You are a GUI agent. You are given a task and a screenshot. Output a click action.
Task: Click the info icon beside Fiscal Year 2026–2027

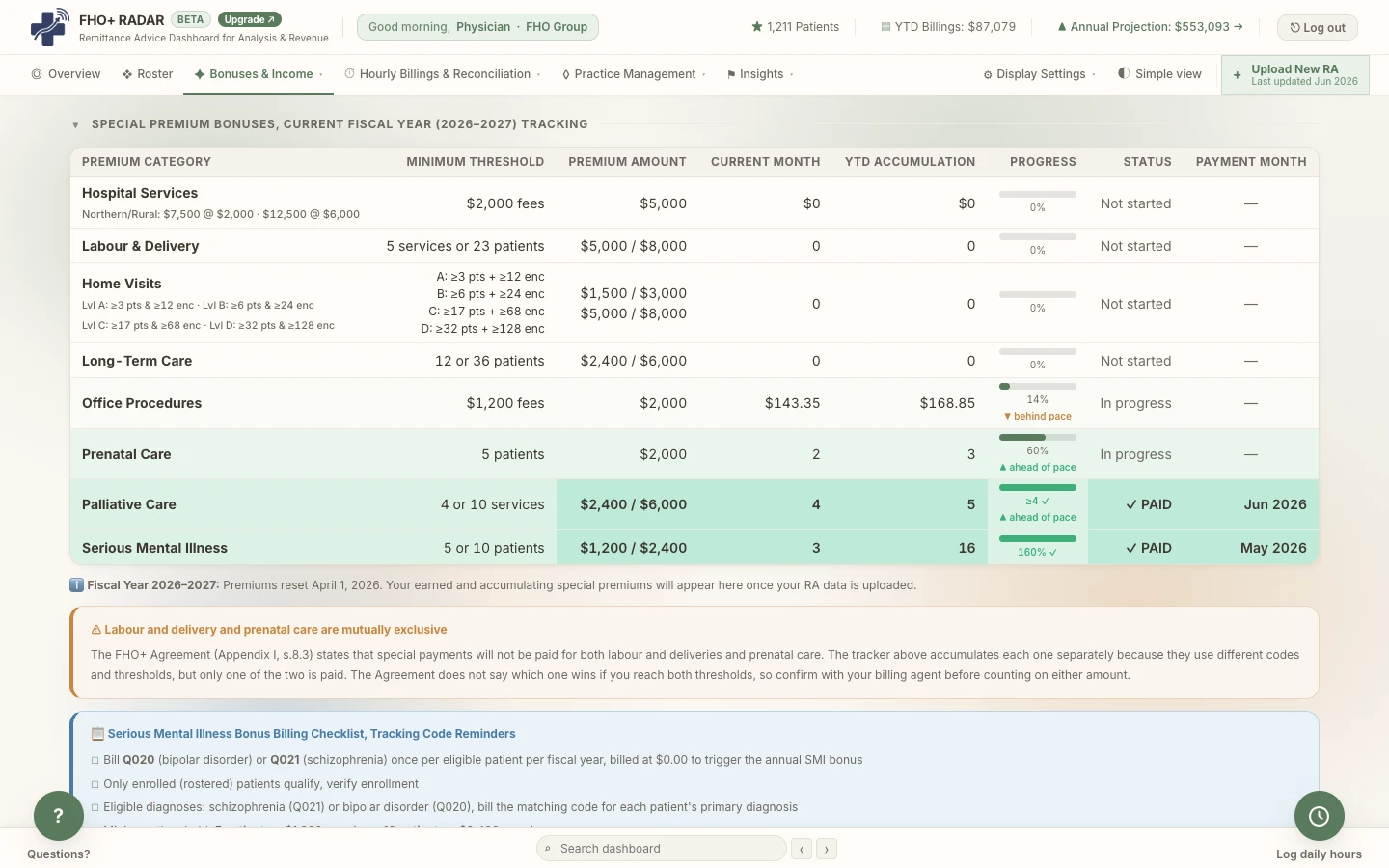point(76,584)
